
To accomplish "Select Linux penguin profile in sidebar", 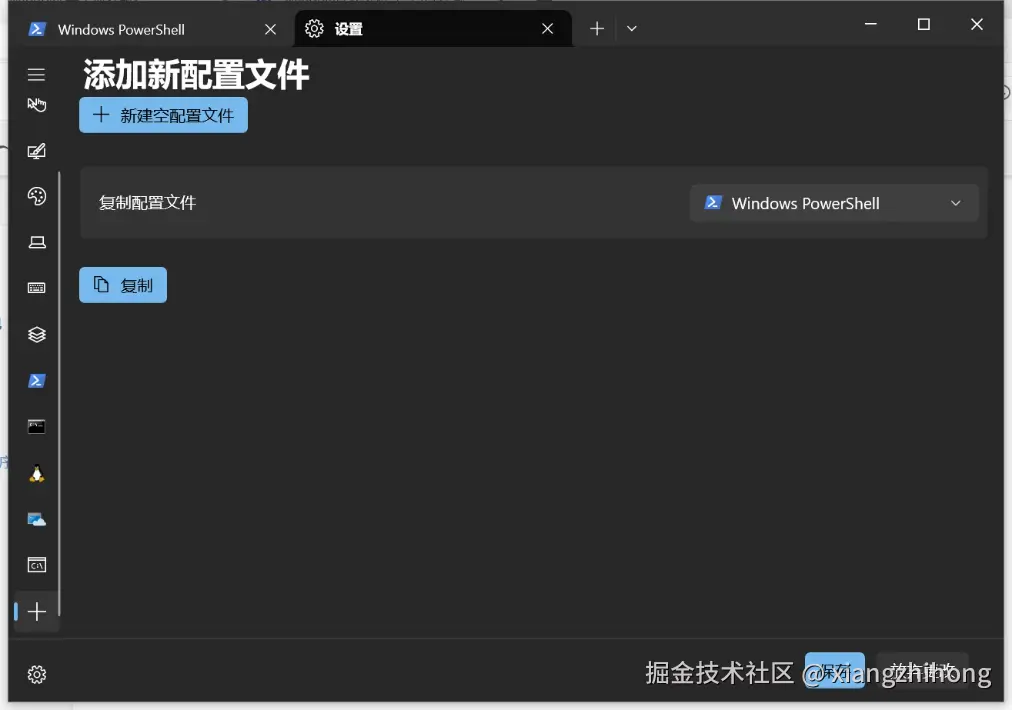I will coord(37,473).
